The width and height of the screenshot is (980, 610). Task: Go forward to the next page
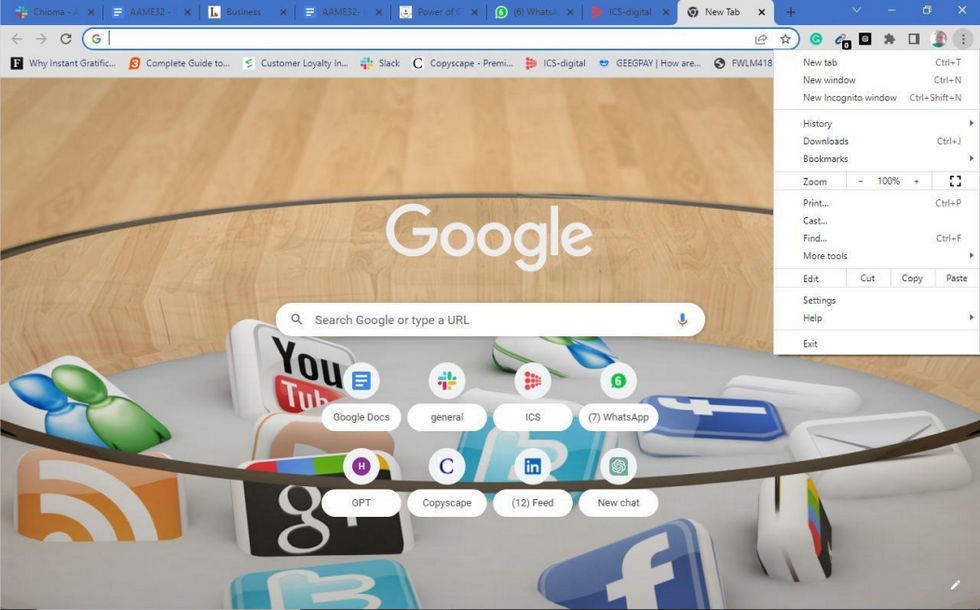(41, 39)
